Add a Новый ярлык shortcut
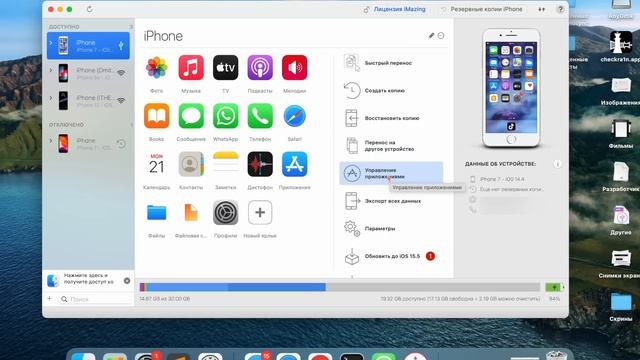Screen dimensions: 640x360 [260, 213]
